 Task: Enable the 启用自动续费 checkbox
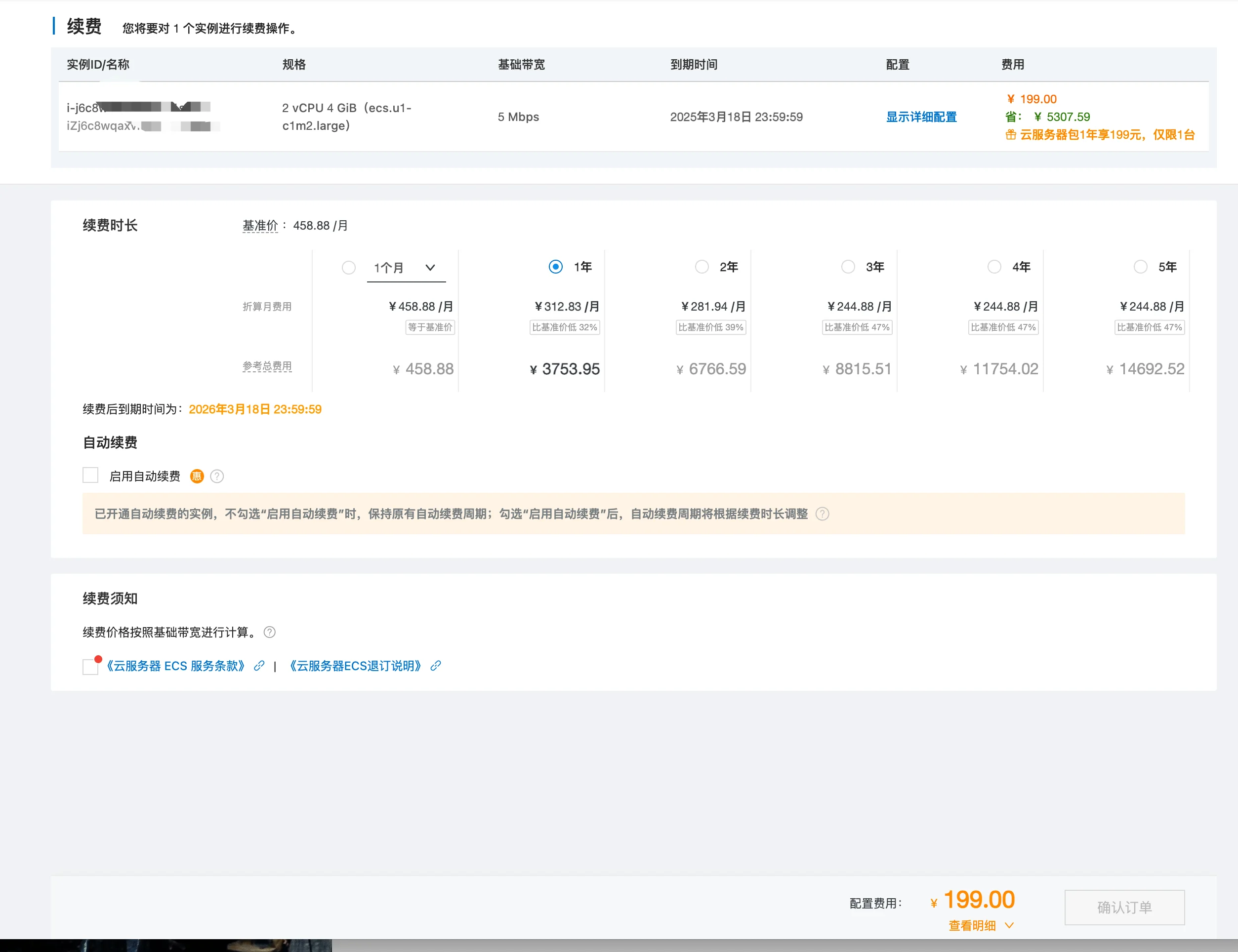tap(91, 476)
